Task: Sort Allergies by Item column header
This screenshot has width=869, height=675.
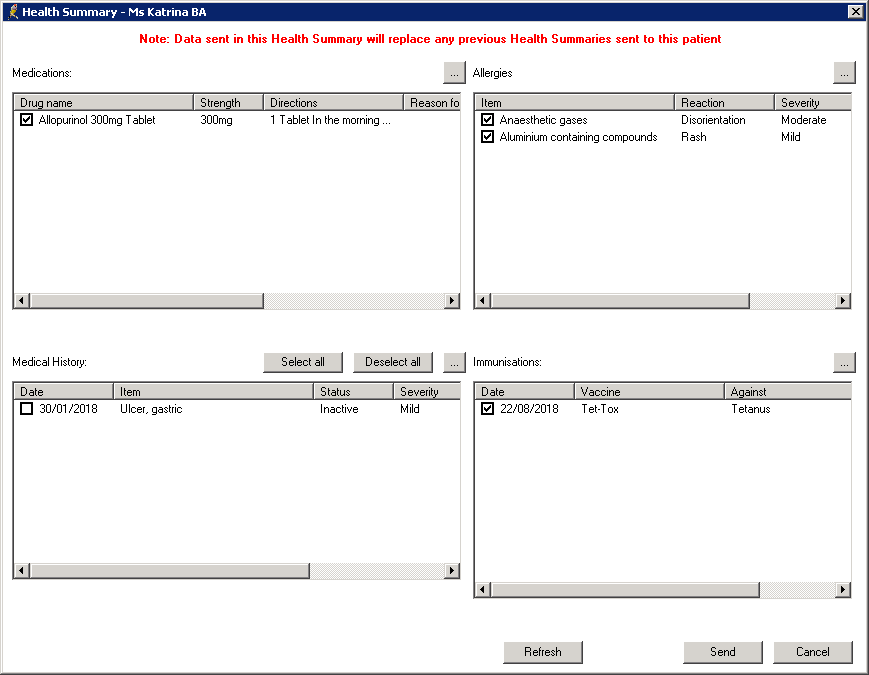Action: (x=575, y=103)
